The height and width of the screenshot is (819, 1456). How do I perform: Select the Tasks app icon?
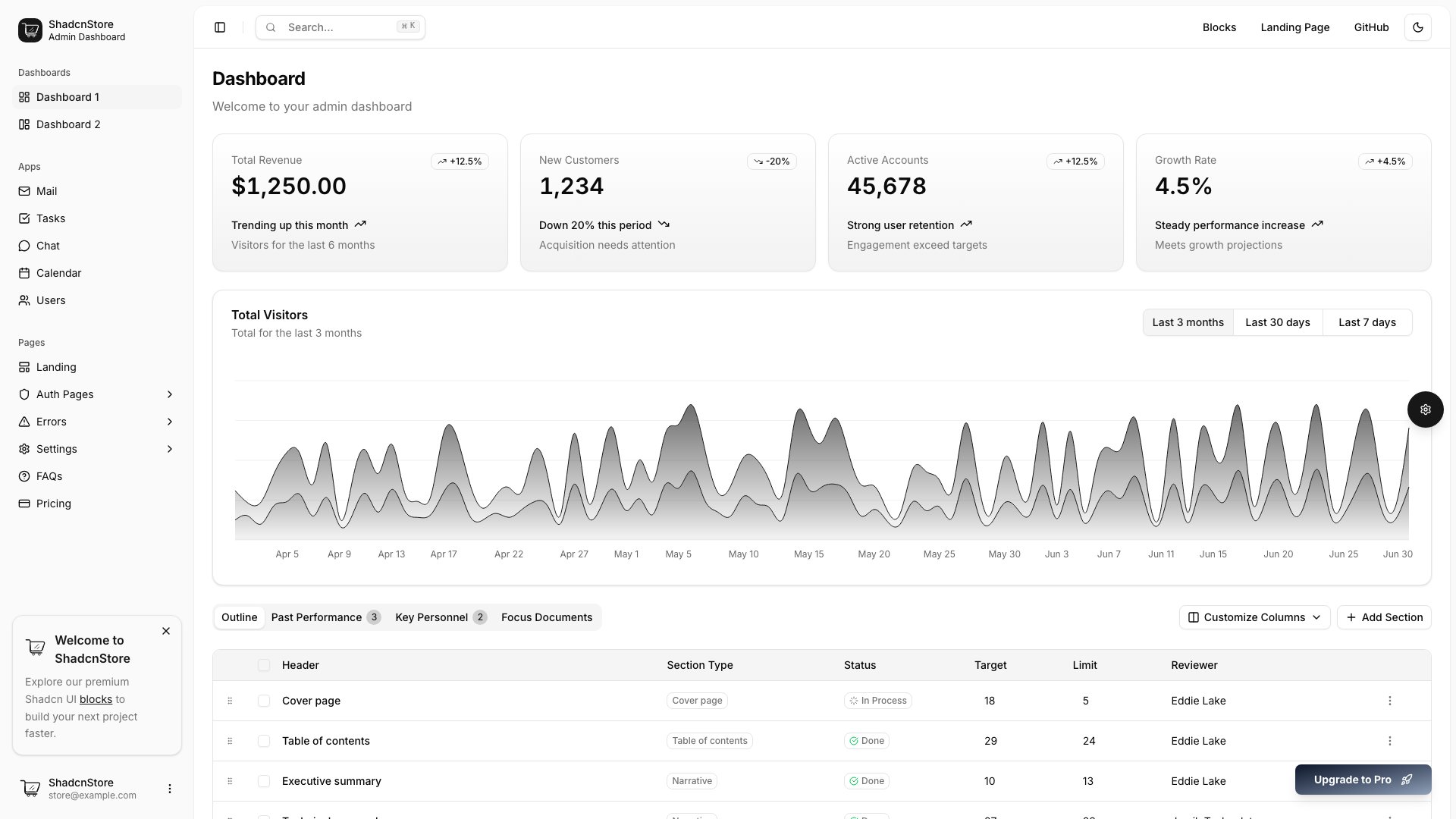24,218
